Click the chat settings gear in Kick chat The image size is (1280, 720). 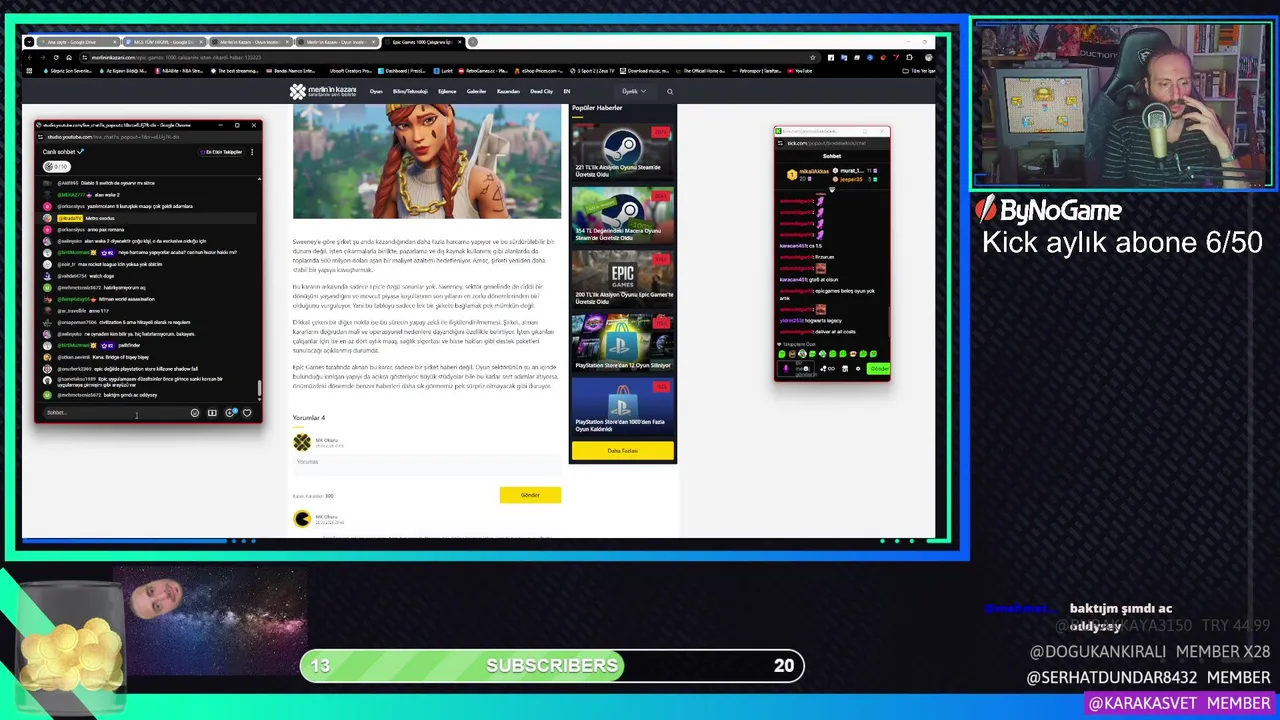pyautogui.click(x=857, y=369)
